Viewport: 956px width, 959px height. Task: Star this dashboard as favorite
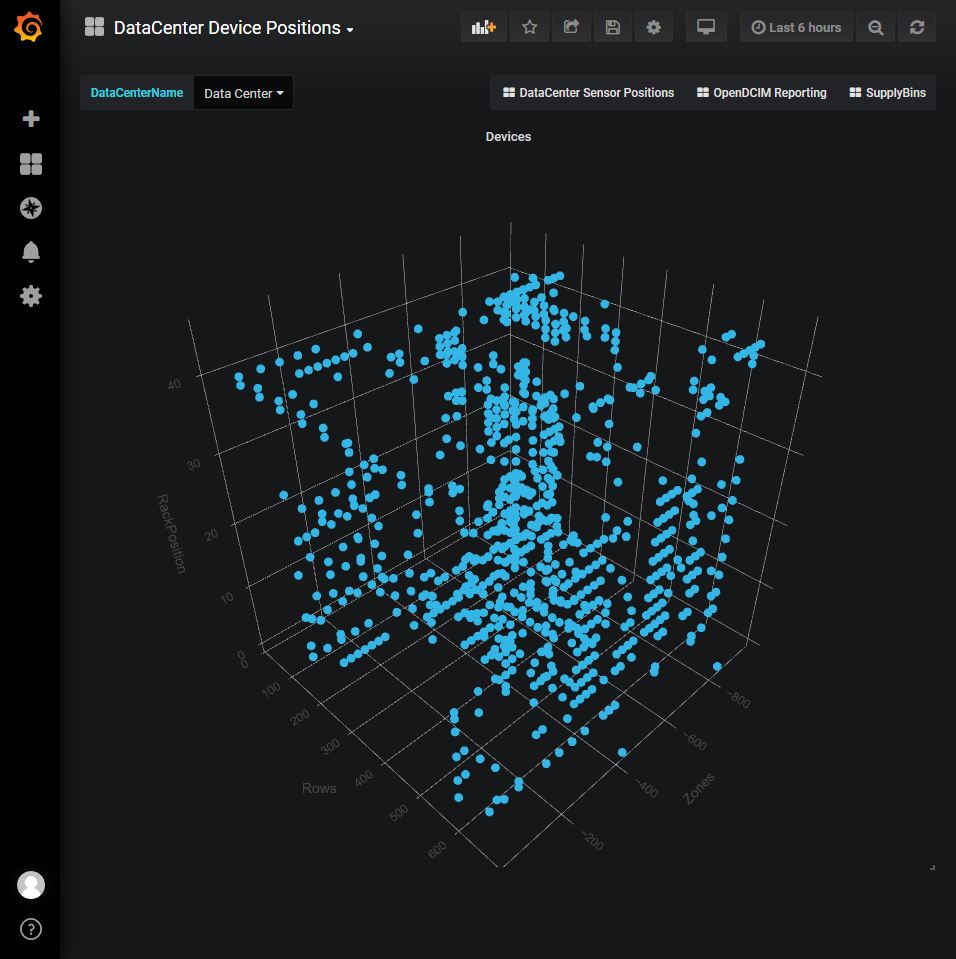point(530,28)
